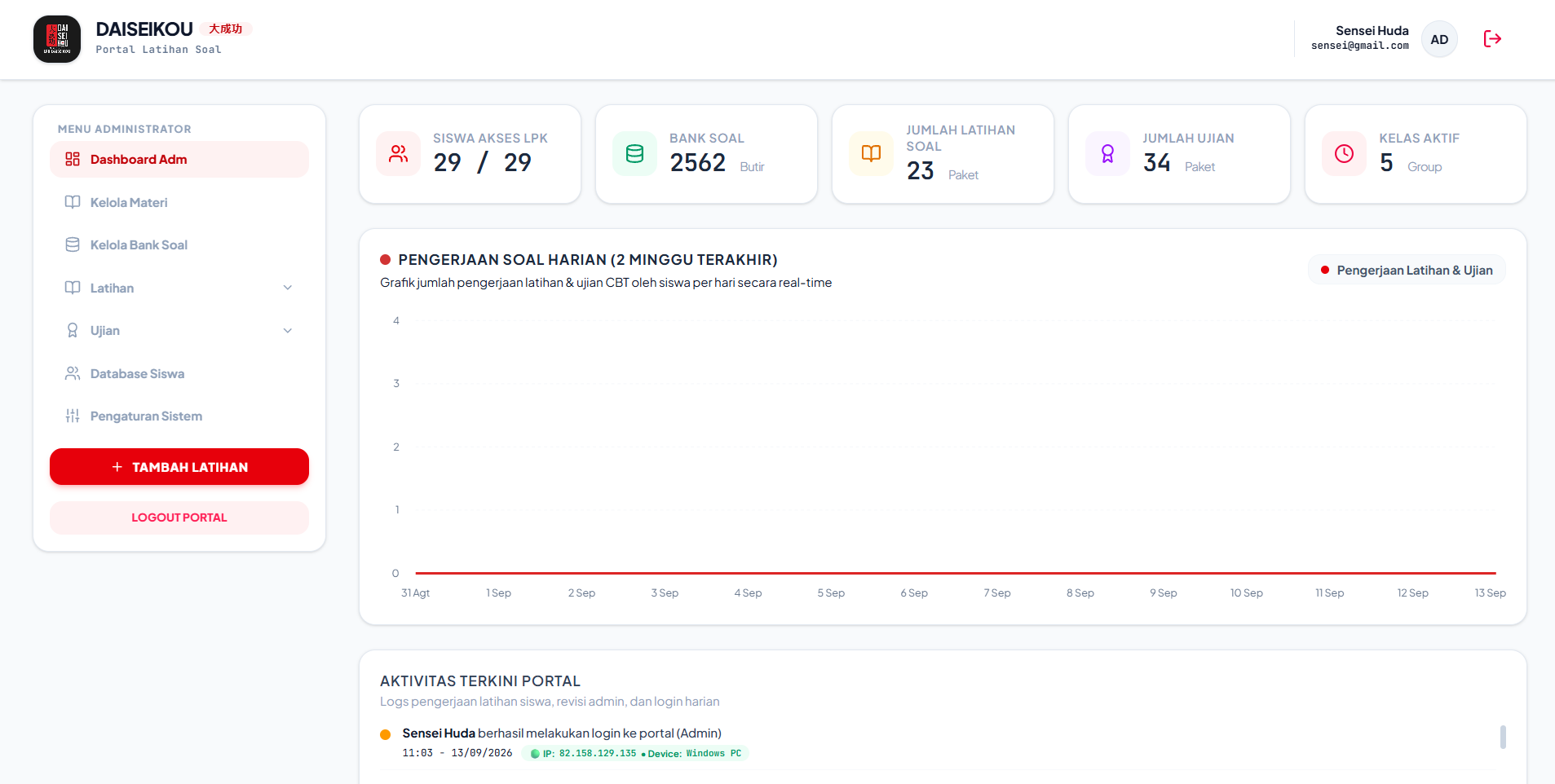Click the Latihan book icon in sidebar
The height and width of the screenshot is (784, 1555).
coord(73,288)
